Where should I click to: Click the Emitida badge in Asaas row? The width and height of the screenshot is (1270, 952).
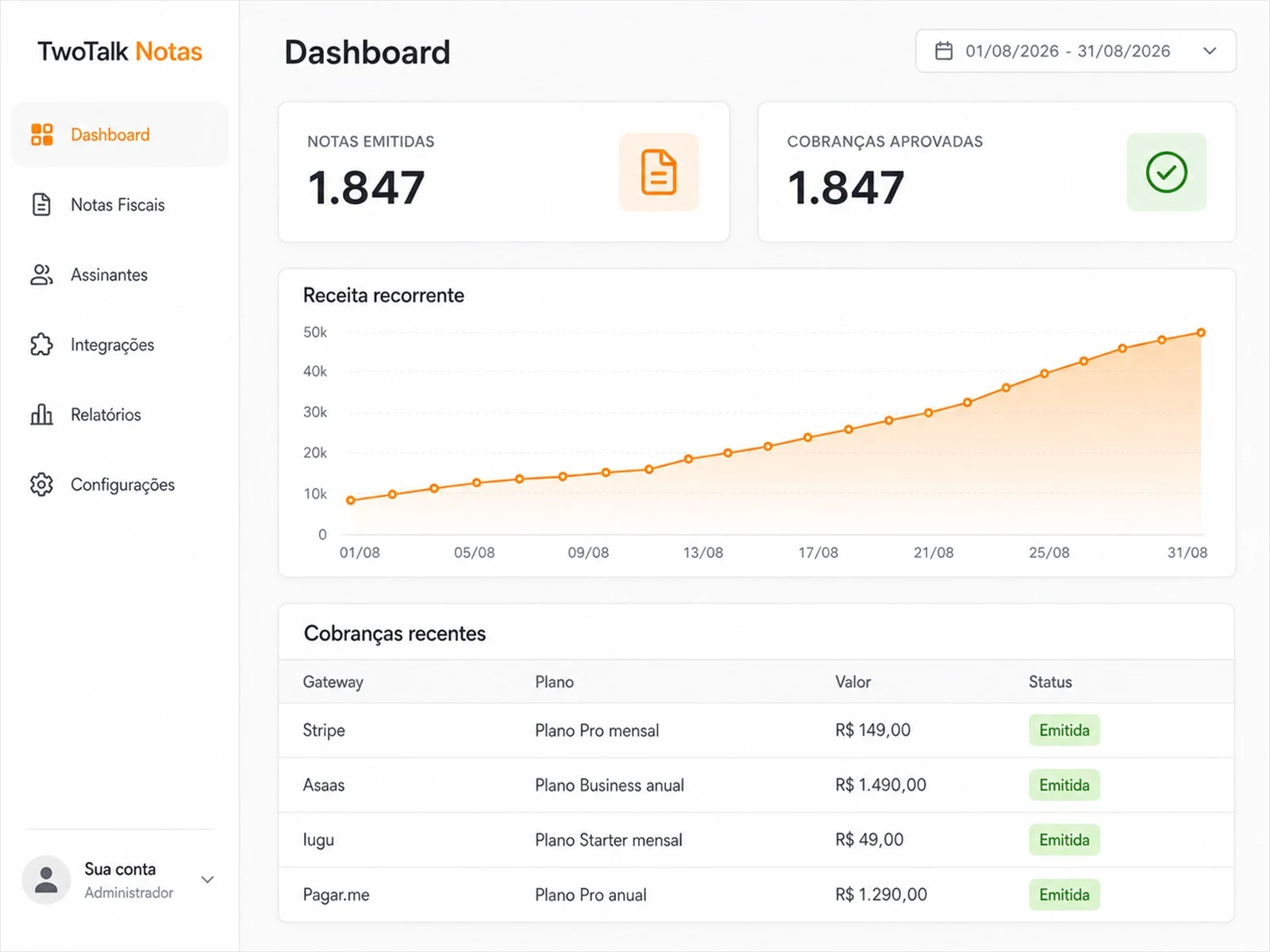point(1064,785)
